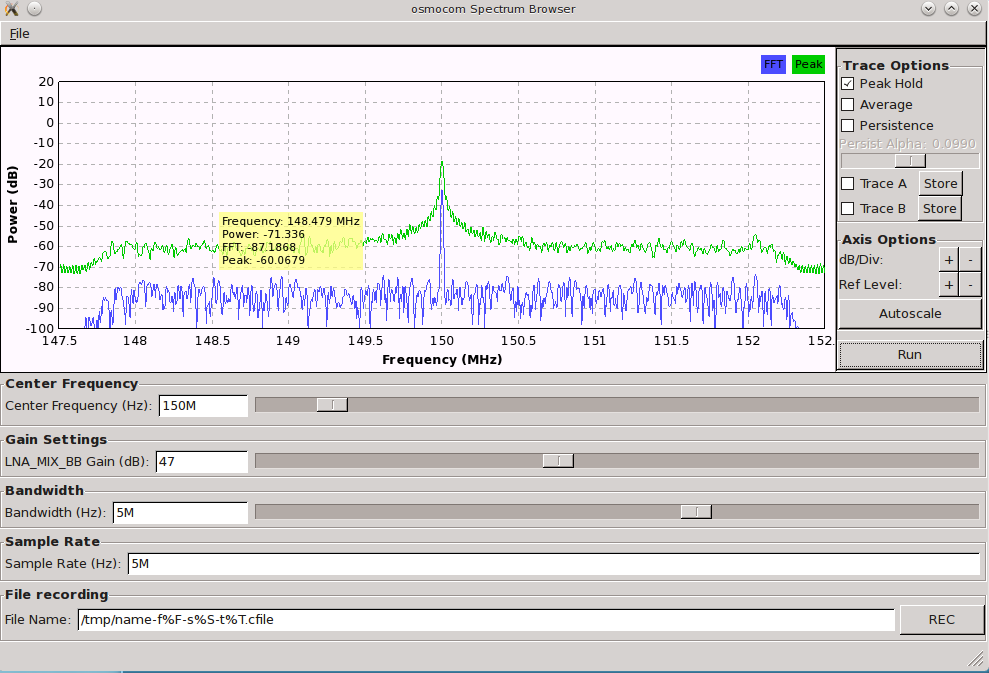Click the "Frequency (MHz)" axis label
The image size is (989, 673).
coord(442,360)
